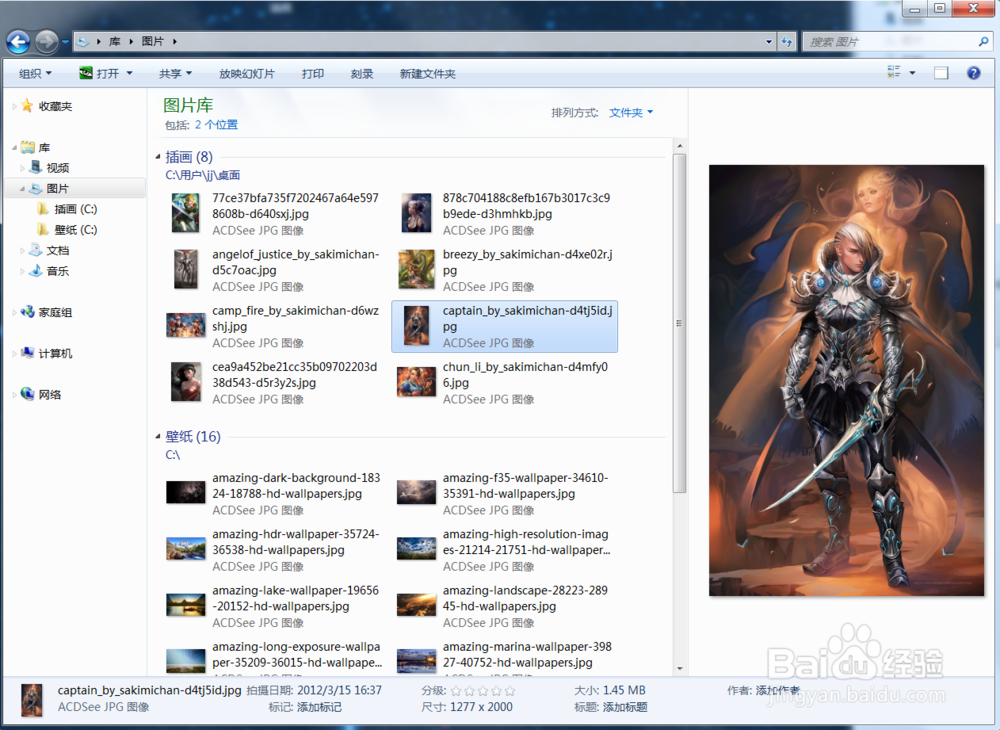Expand the 打开 dropdown arrow

click(x=129, y=73)
